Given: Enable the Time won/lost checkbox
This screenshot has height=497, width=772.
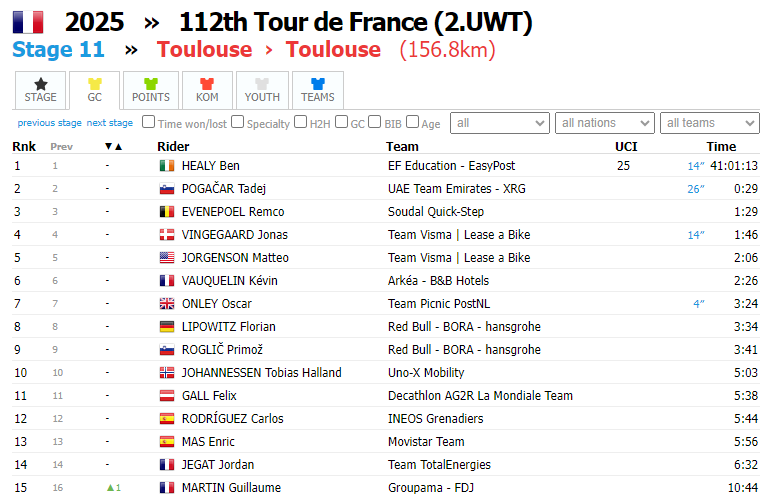Looking at the screenshot, I should coord(149,123).
